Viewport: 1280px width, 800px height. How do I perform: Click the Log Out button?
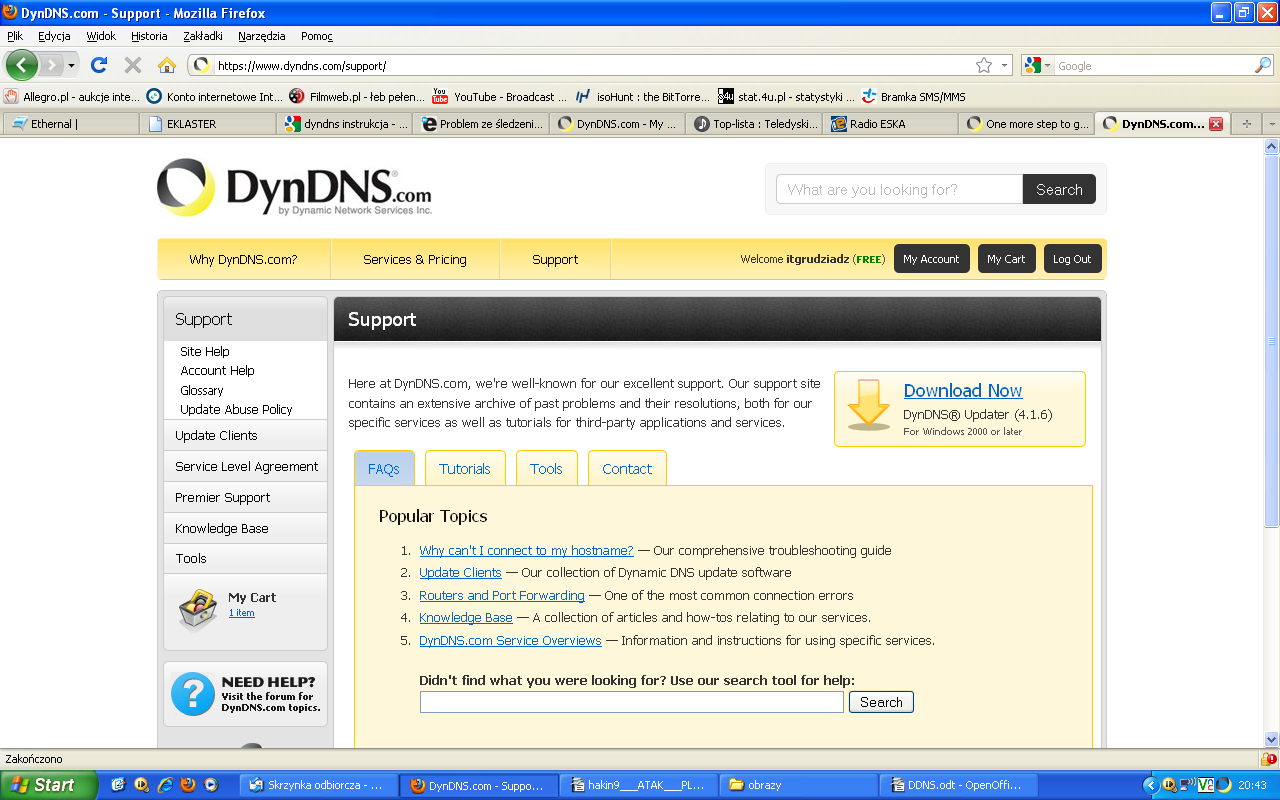click(1072, 259)
